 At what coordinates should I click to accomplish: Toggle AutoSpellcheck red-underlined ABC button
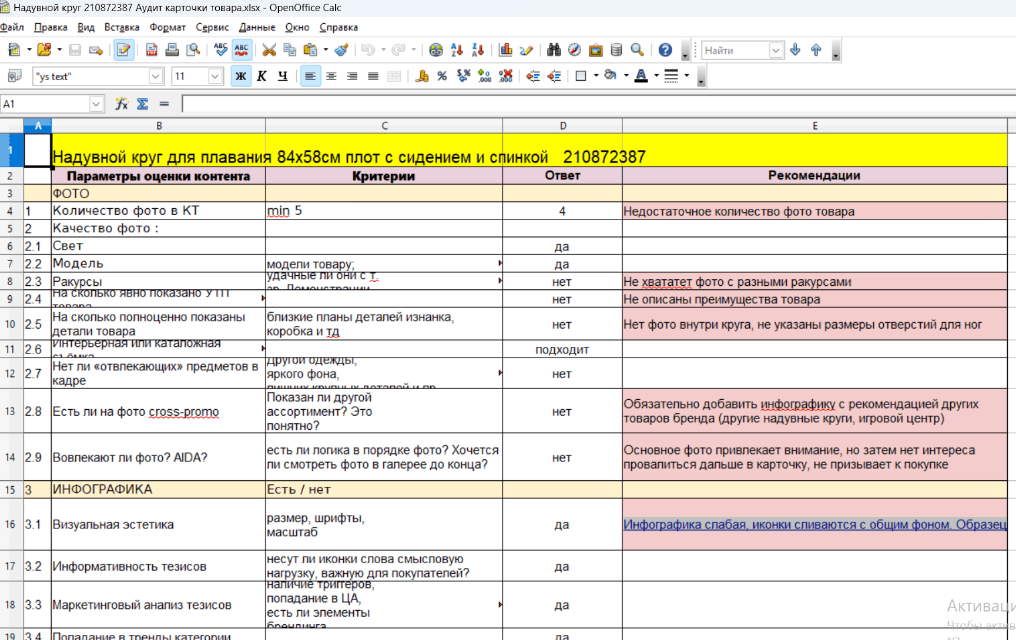241,50
